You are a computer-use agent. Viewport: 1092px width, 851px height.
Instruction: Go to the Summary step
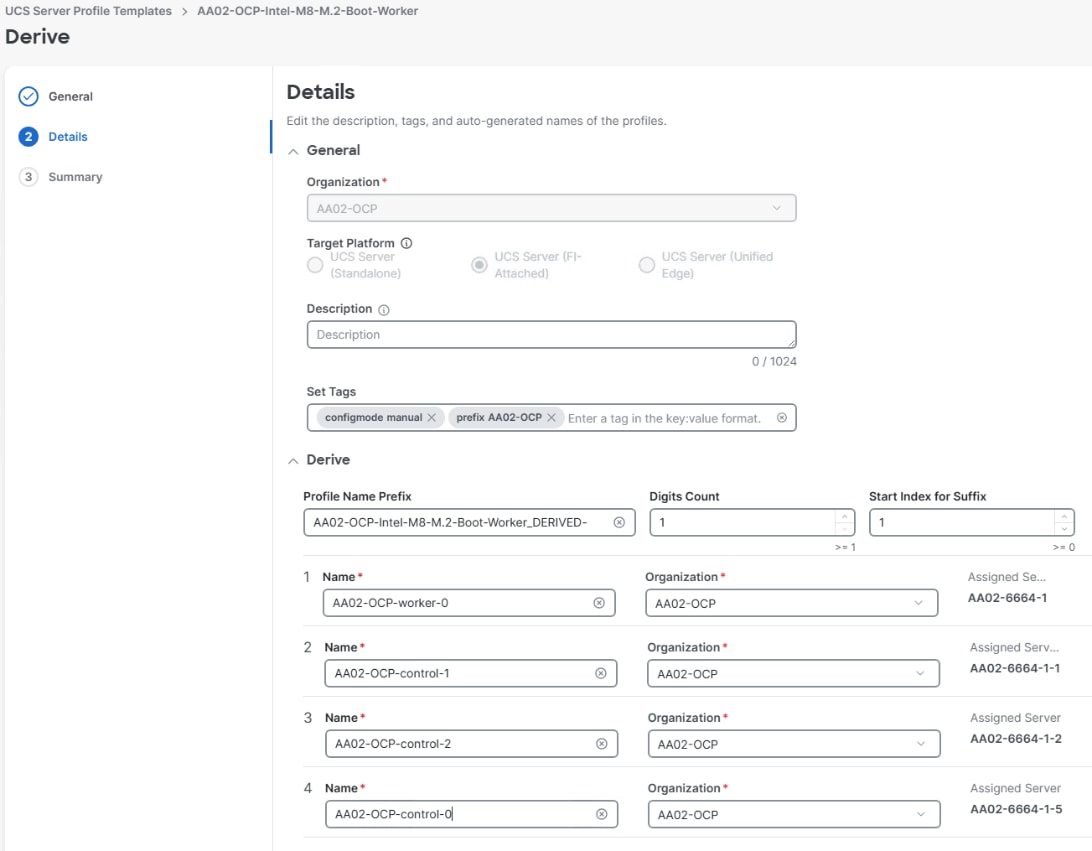point(61,177)
